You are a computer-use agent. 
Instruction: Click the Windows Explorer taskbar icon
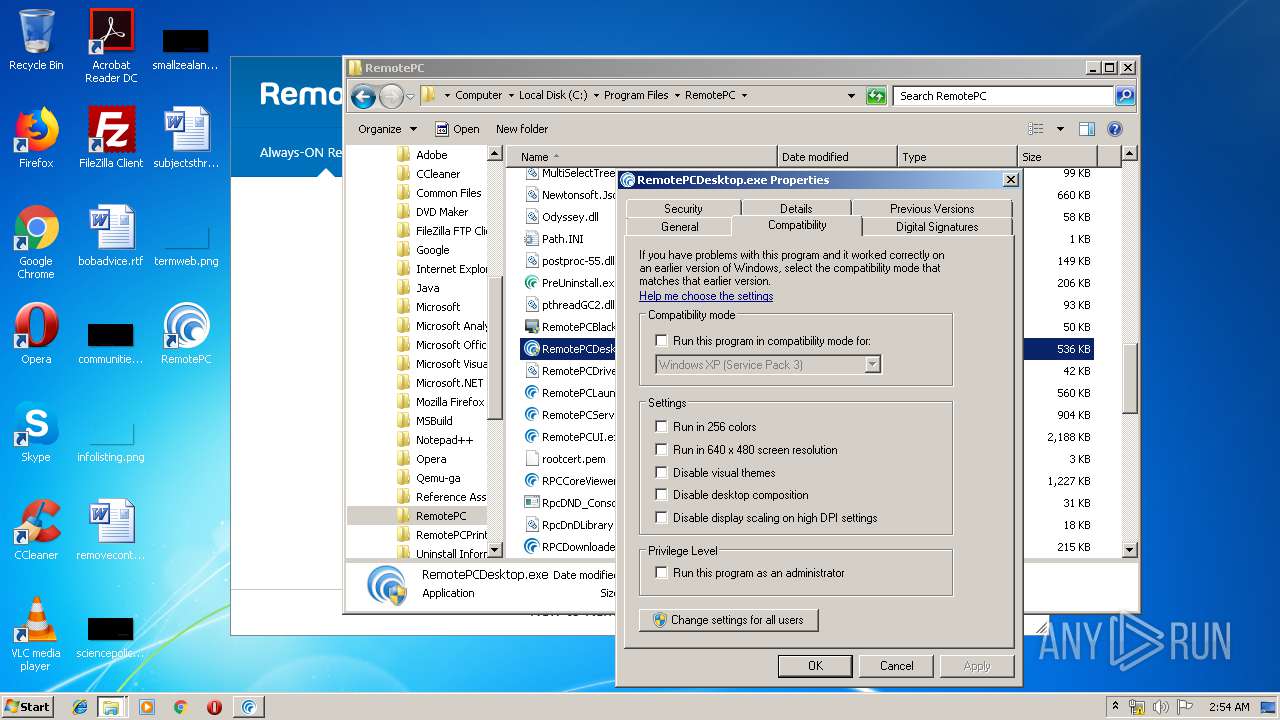tap(111, 707)
